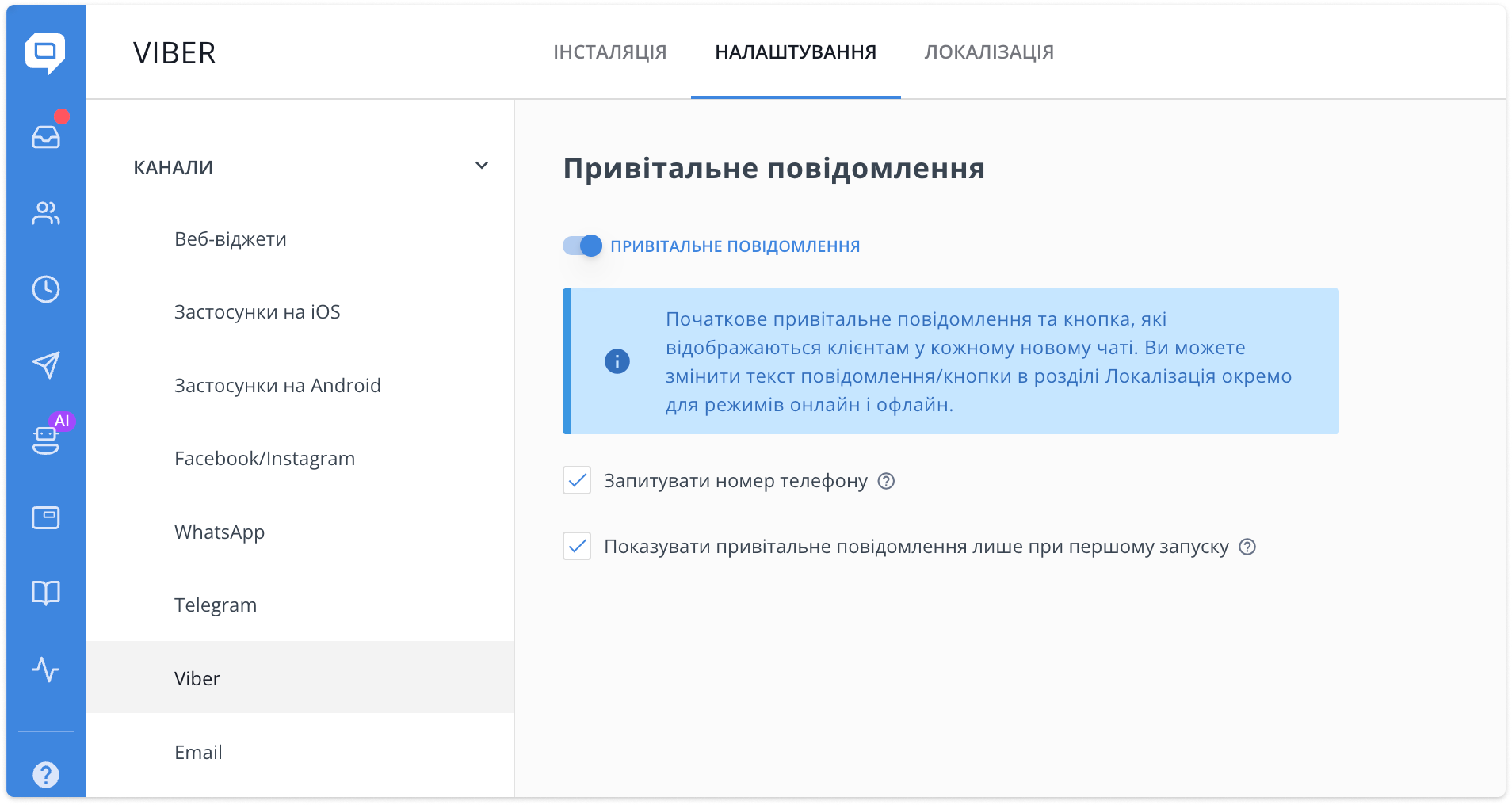Select the Email channel entry

[197, 752]
